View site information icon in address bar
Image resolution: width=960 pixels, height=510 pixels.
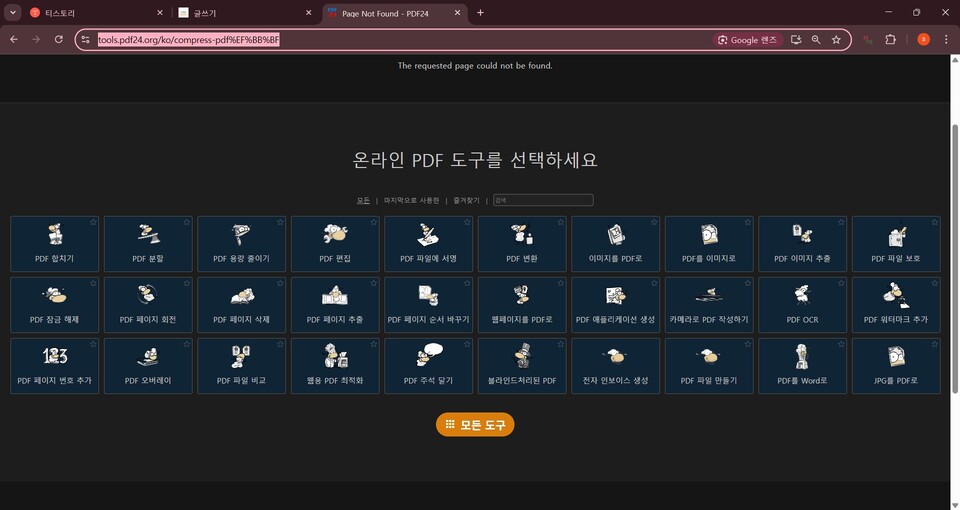click(x=86, y=40)
